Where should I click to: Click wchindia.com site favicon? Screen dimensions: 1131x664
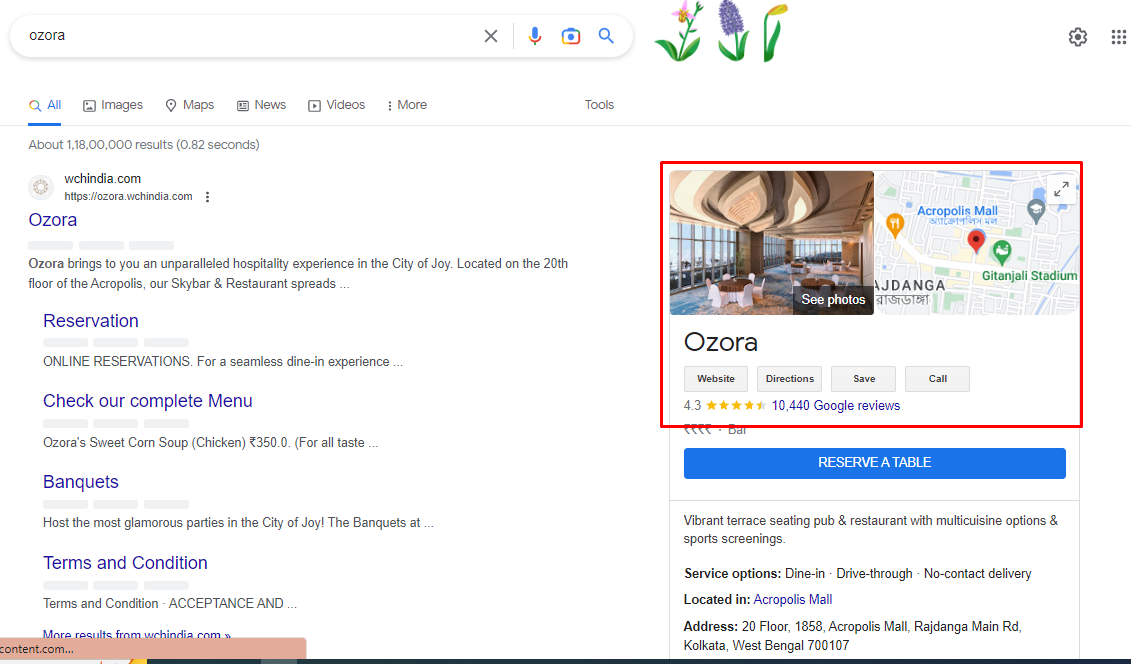[41, 187]
